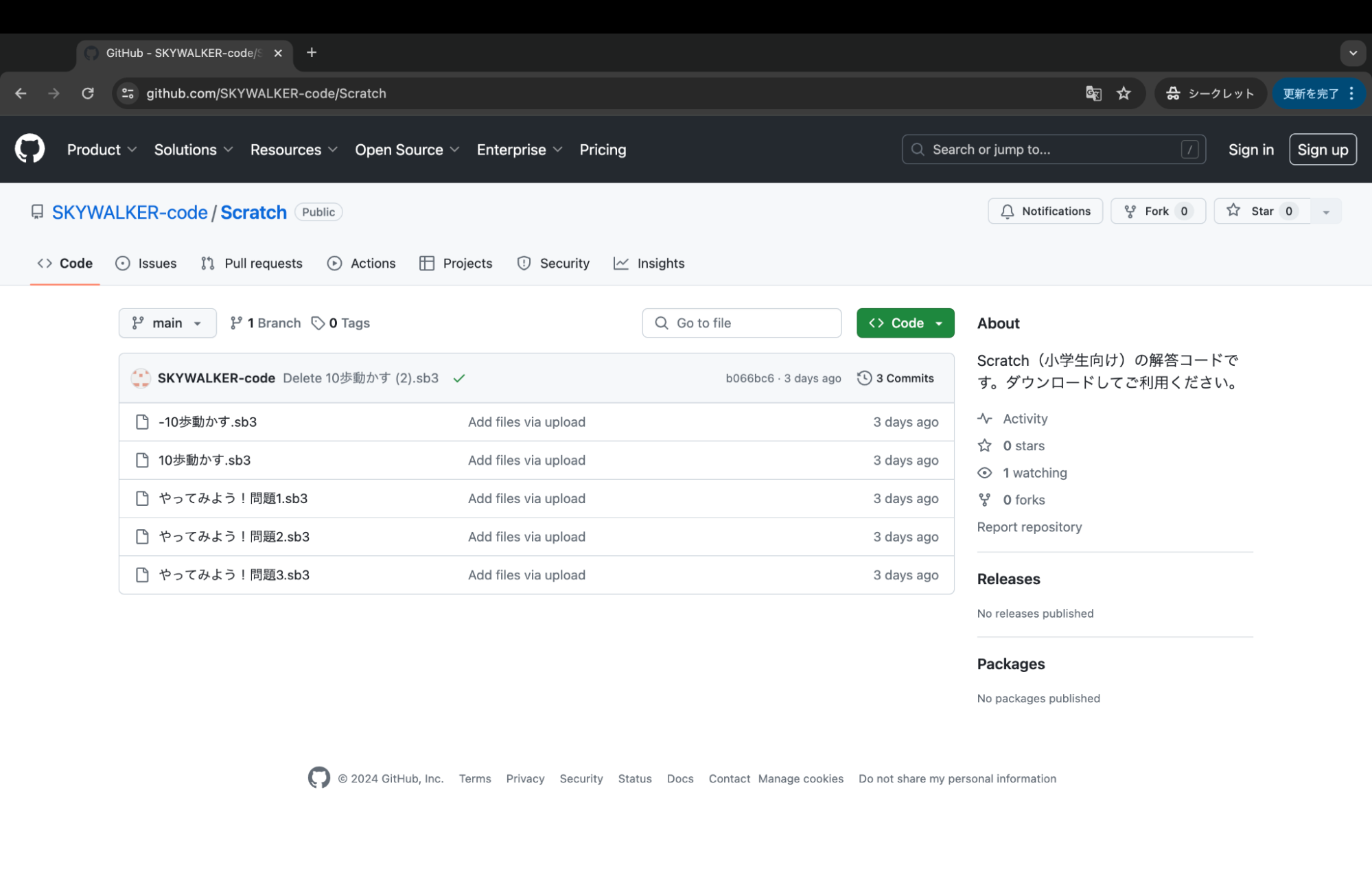Bookmark page with the star icon

point(1124,93)
